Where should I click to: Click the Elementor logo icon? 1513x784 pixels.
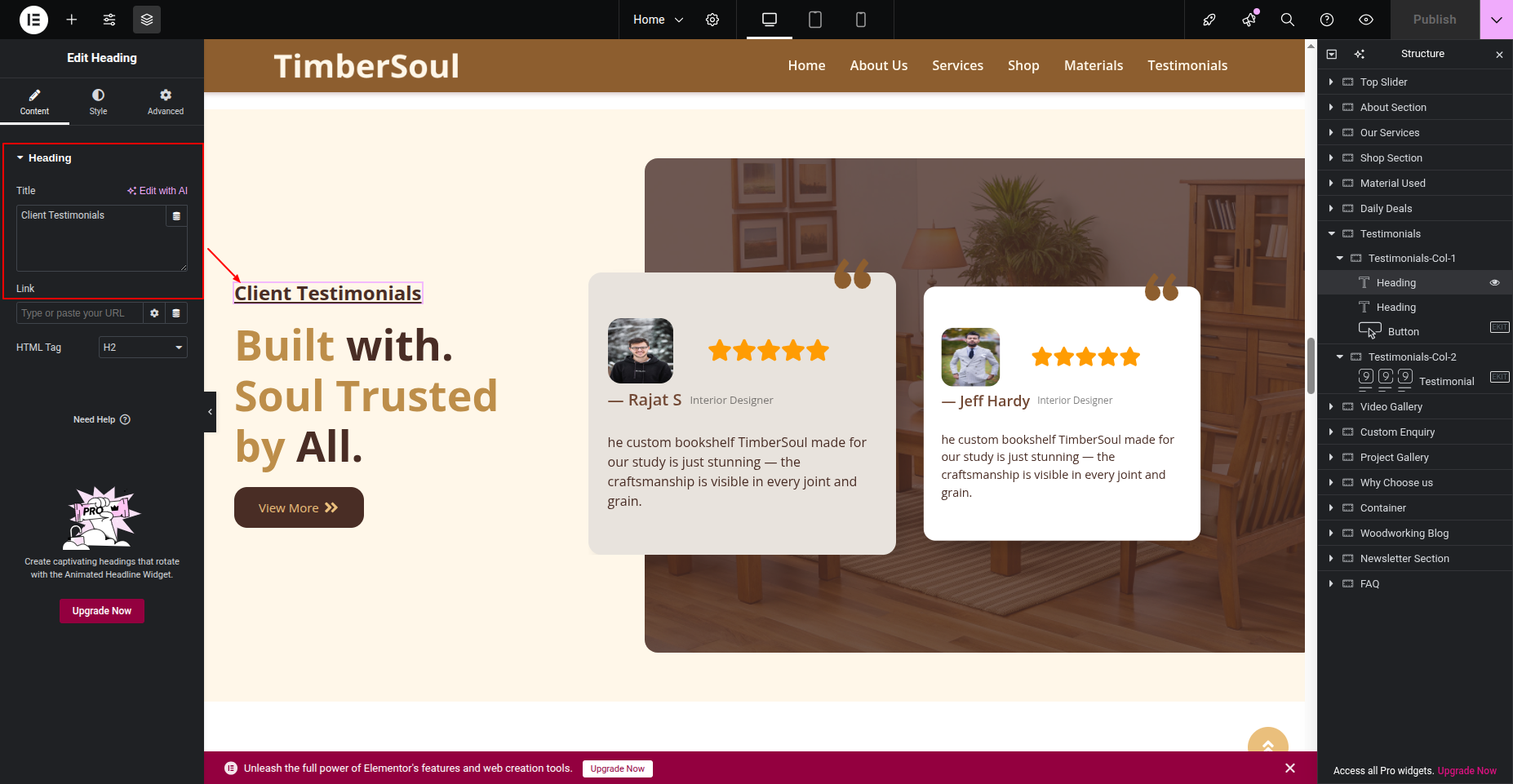click(x=33, y=20)
